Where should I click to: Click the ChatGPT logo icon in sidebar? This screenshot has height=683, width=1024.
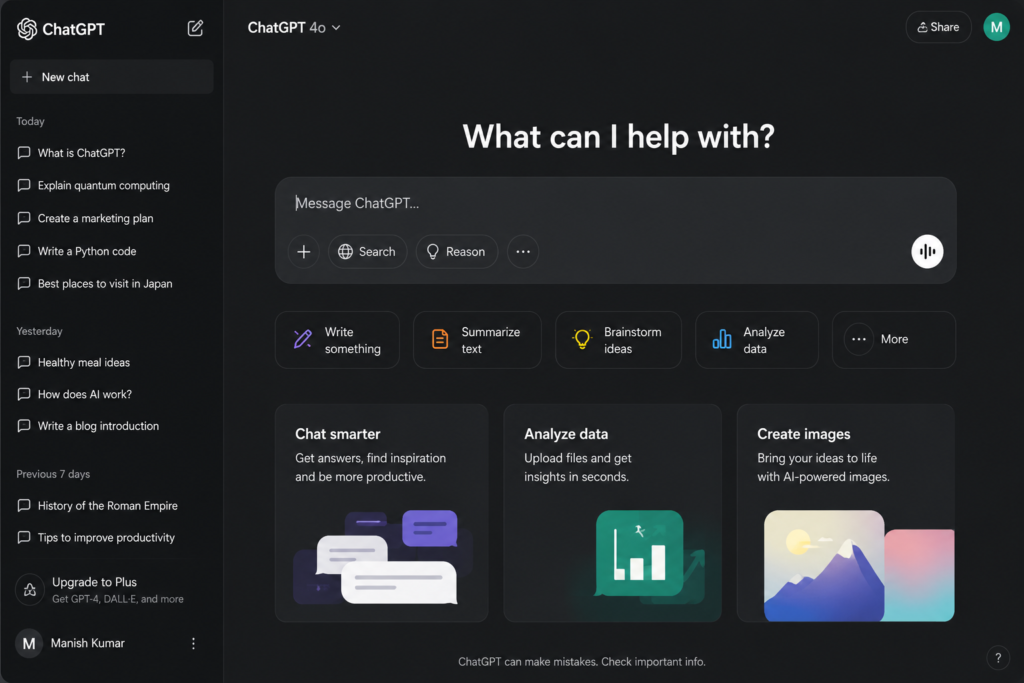(27, 29)
